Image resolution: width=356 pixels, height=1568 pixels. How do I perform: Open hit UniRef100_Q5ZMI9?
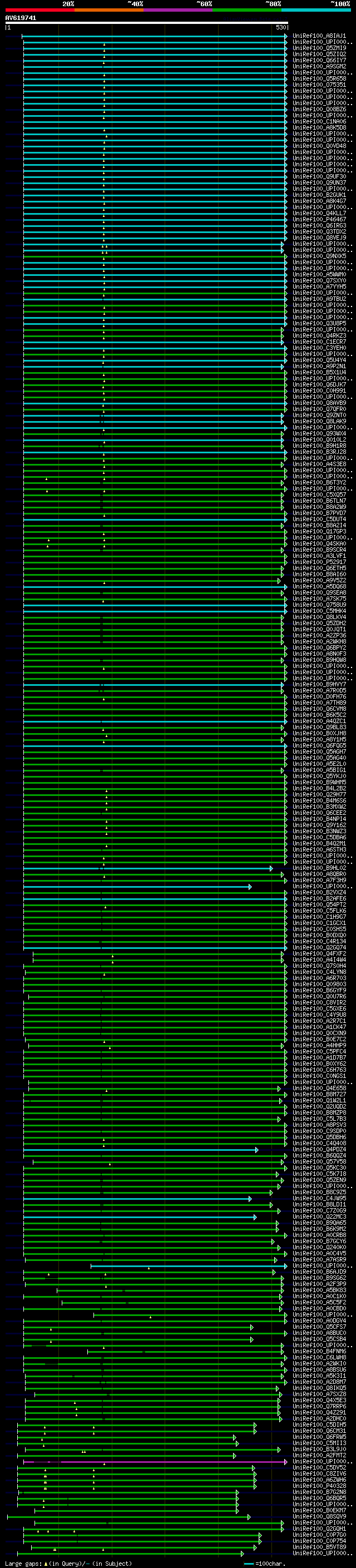pyautogui.click(x=319, y=48)
